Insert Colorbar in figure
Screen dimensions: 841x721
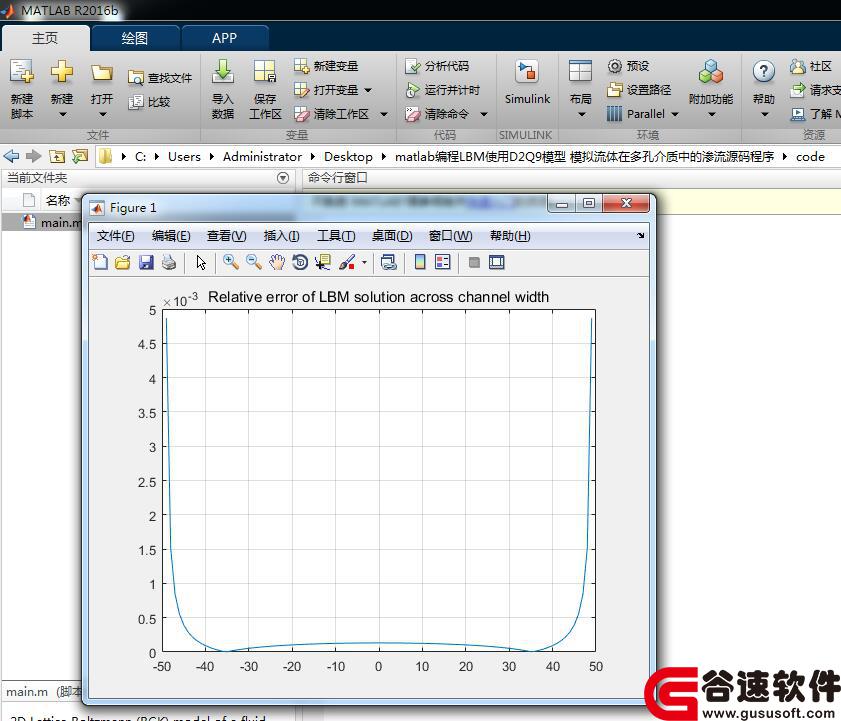coord(420,262)
